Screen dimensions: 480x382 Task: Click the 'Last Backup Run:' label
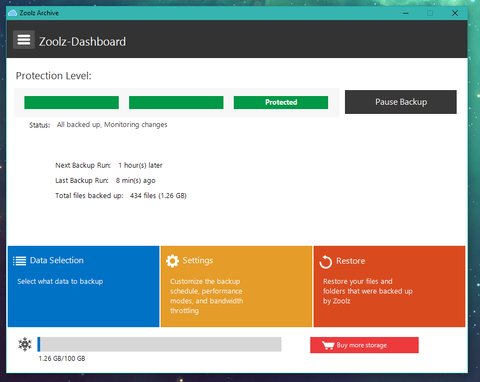click(82, 181)
